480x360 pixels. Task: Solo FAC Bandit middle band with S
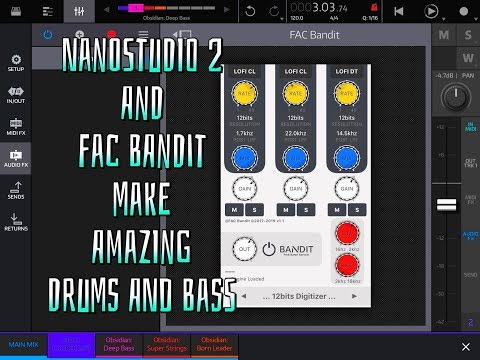[x=306, y=210]
